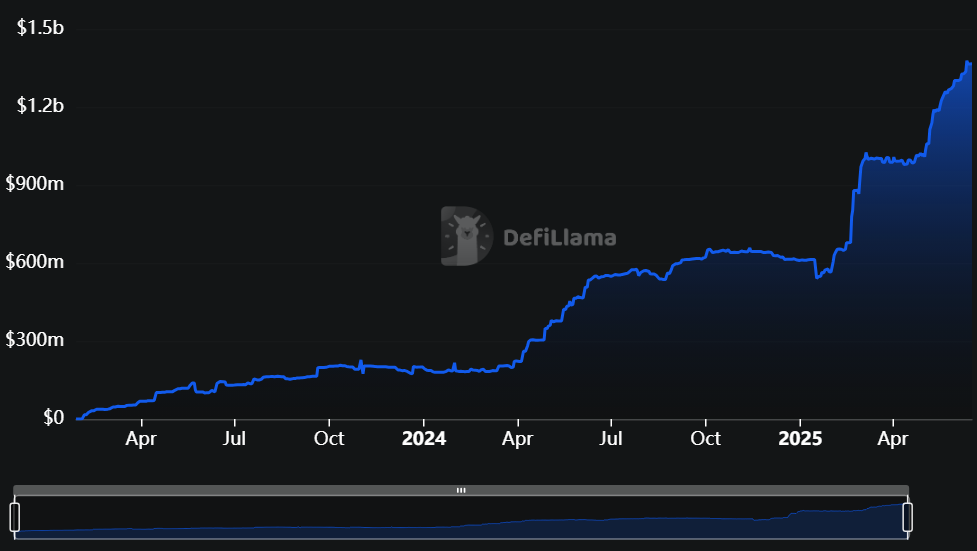Click the DefiLlama watermark text
This screenshot has width=977, height=551.
(559, 238)
